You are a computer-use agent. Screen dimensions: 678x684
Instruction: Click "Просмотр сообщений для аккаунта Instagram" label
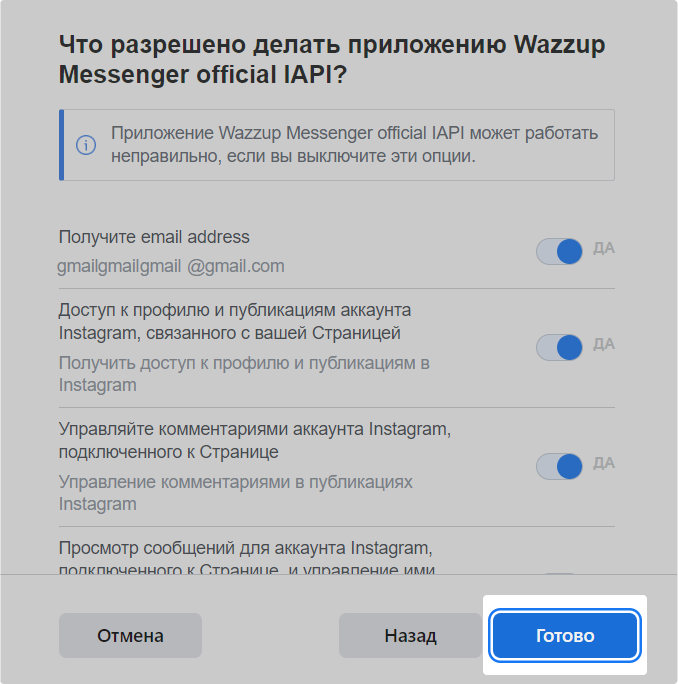pos(245,549)
